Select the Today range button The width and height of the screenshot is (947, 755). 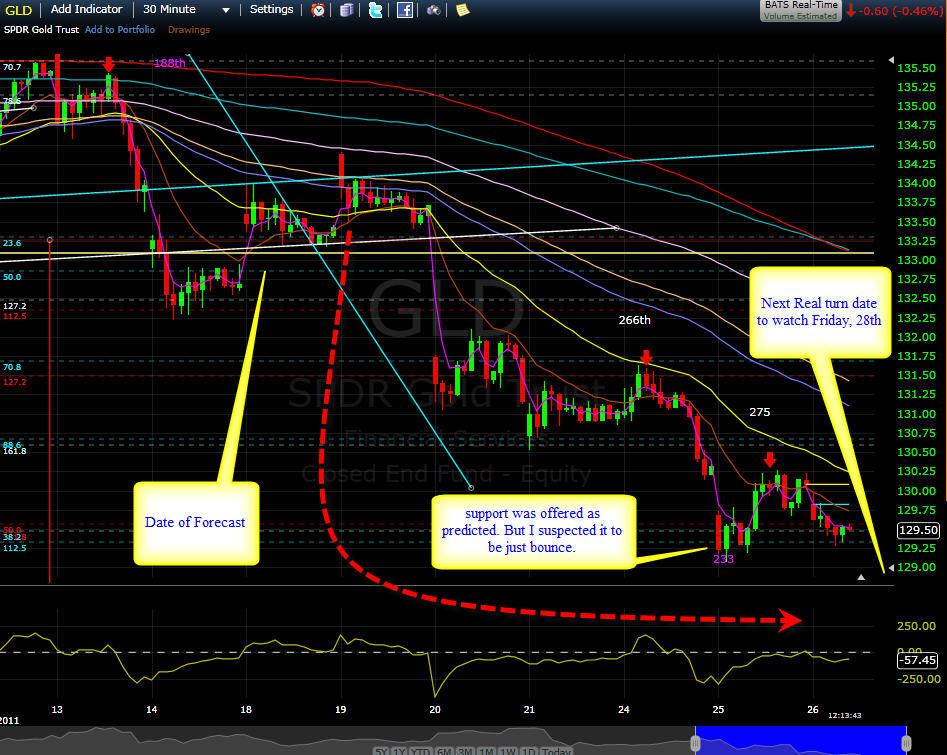pos(556,751)
